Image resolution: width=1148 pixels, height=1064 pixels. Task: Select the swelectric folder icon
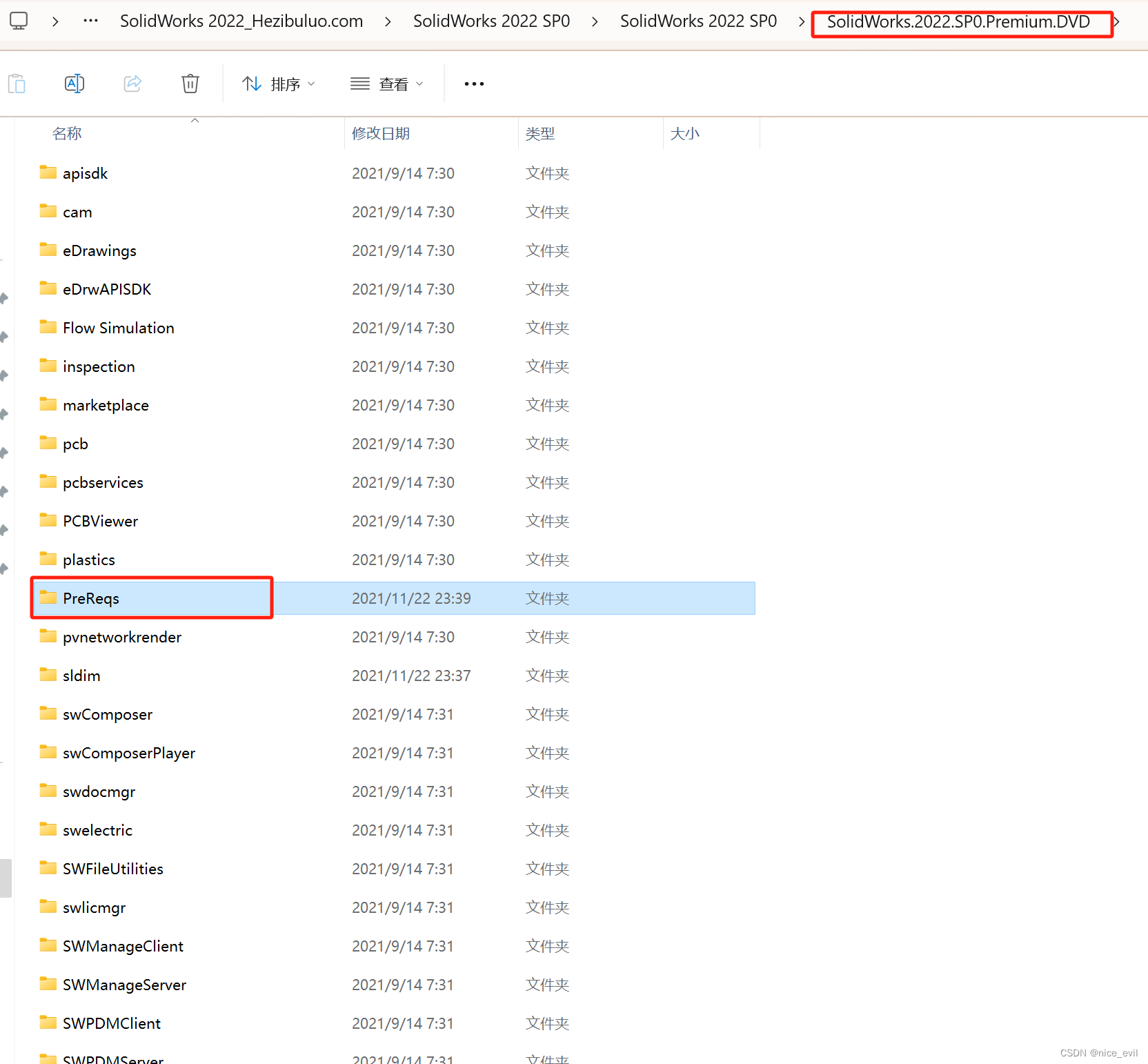point(48,829)
